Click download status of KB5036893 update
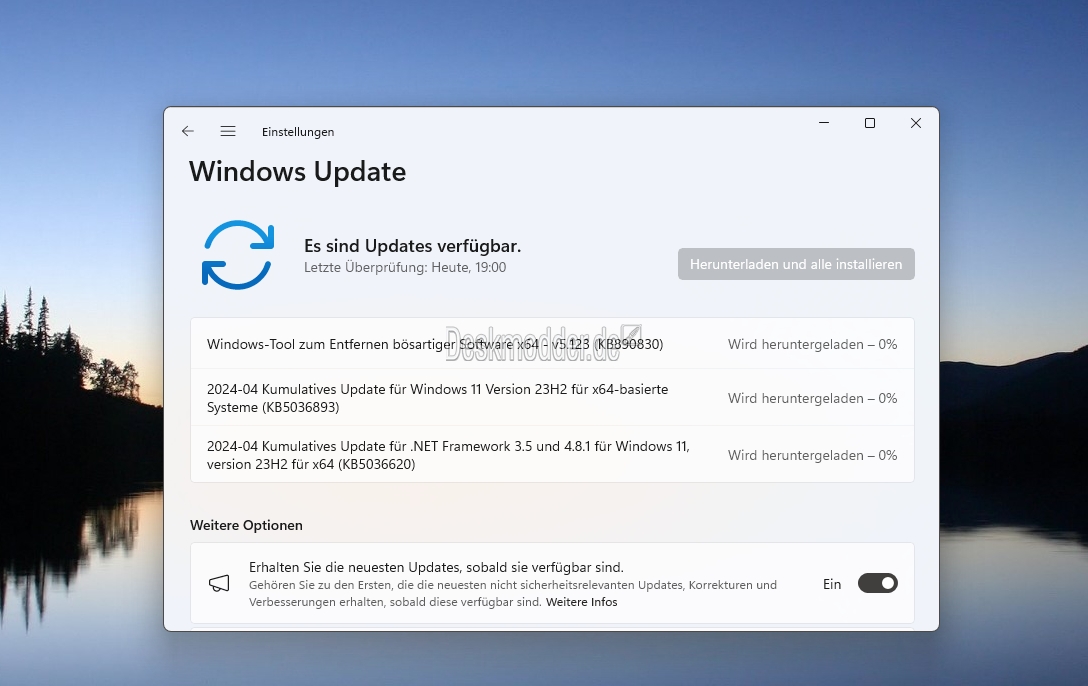1088x686 pixels. [813, 398]
